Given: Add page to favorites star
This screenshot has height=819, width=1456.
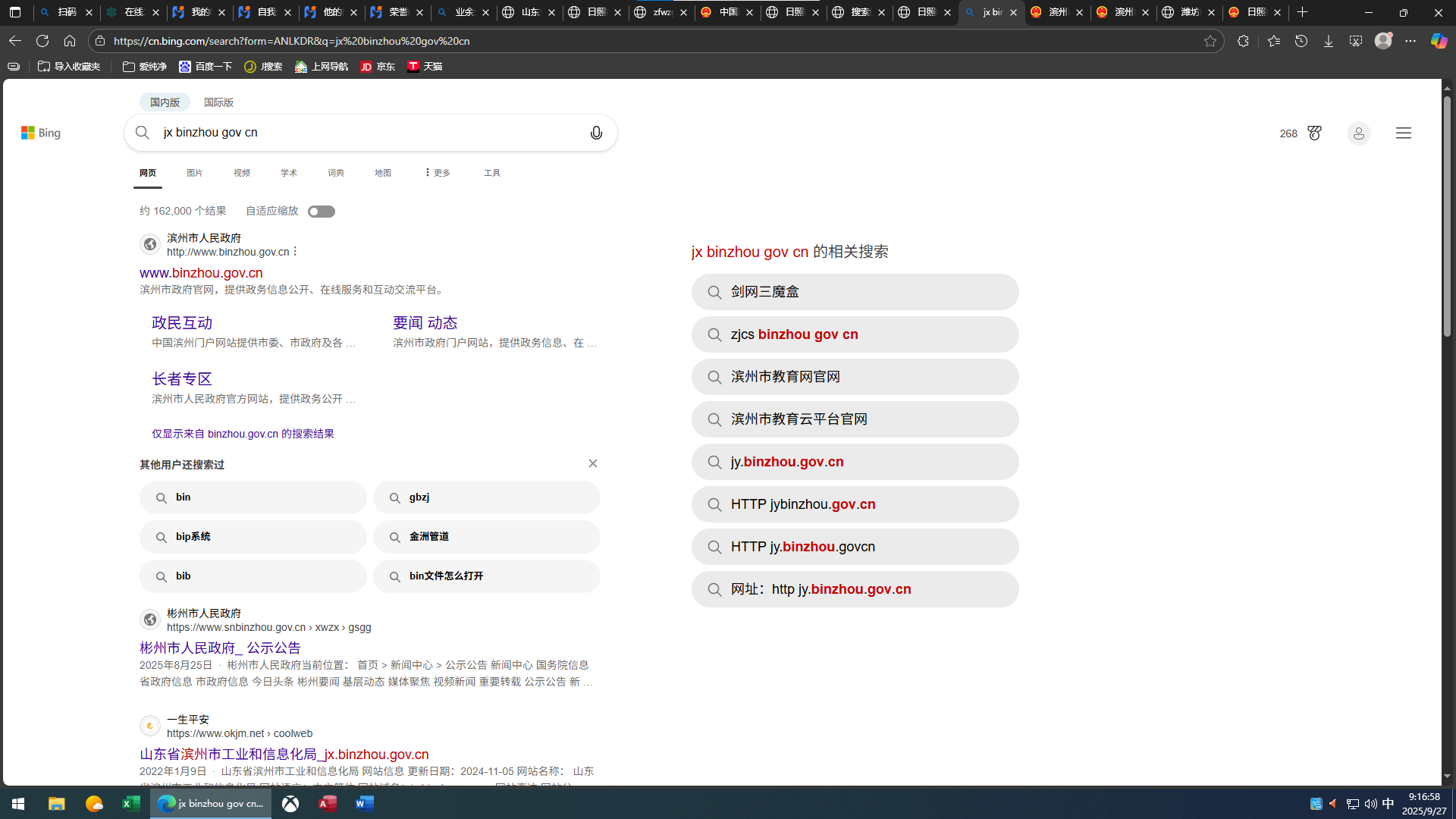Looking at the screenshot, I should pyautogui.click(x=1210, y=41).
